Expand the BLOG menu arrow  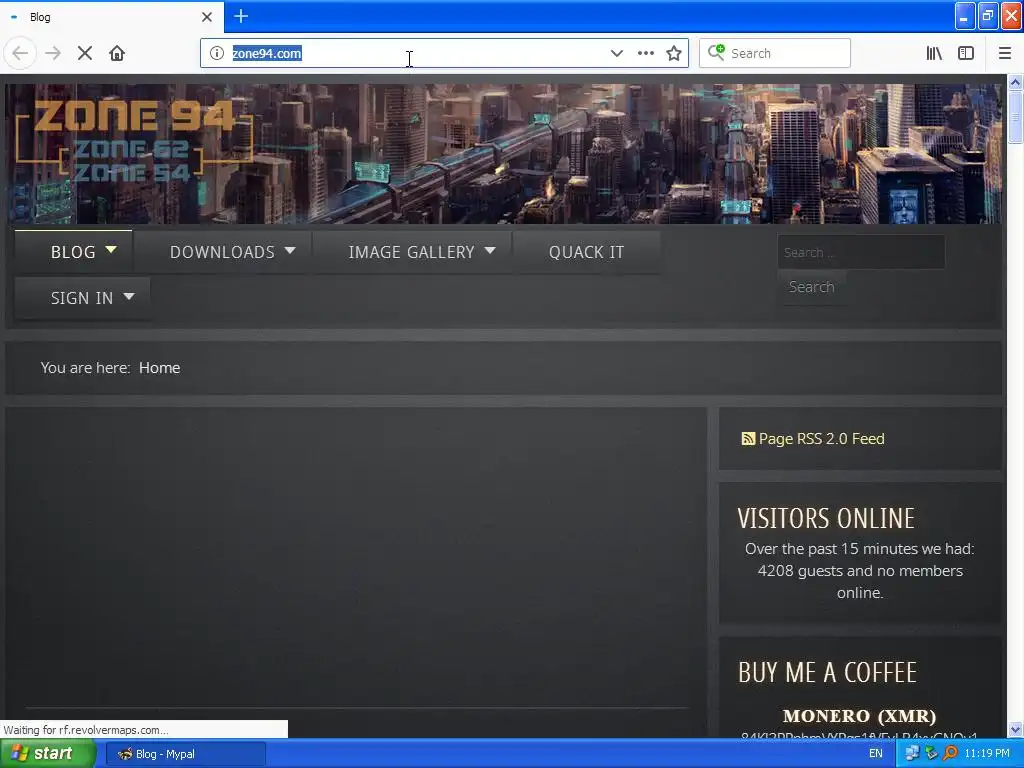tap(111, 249)
